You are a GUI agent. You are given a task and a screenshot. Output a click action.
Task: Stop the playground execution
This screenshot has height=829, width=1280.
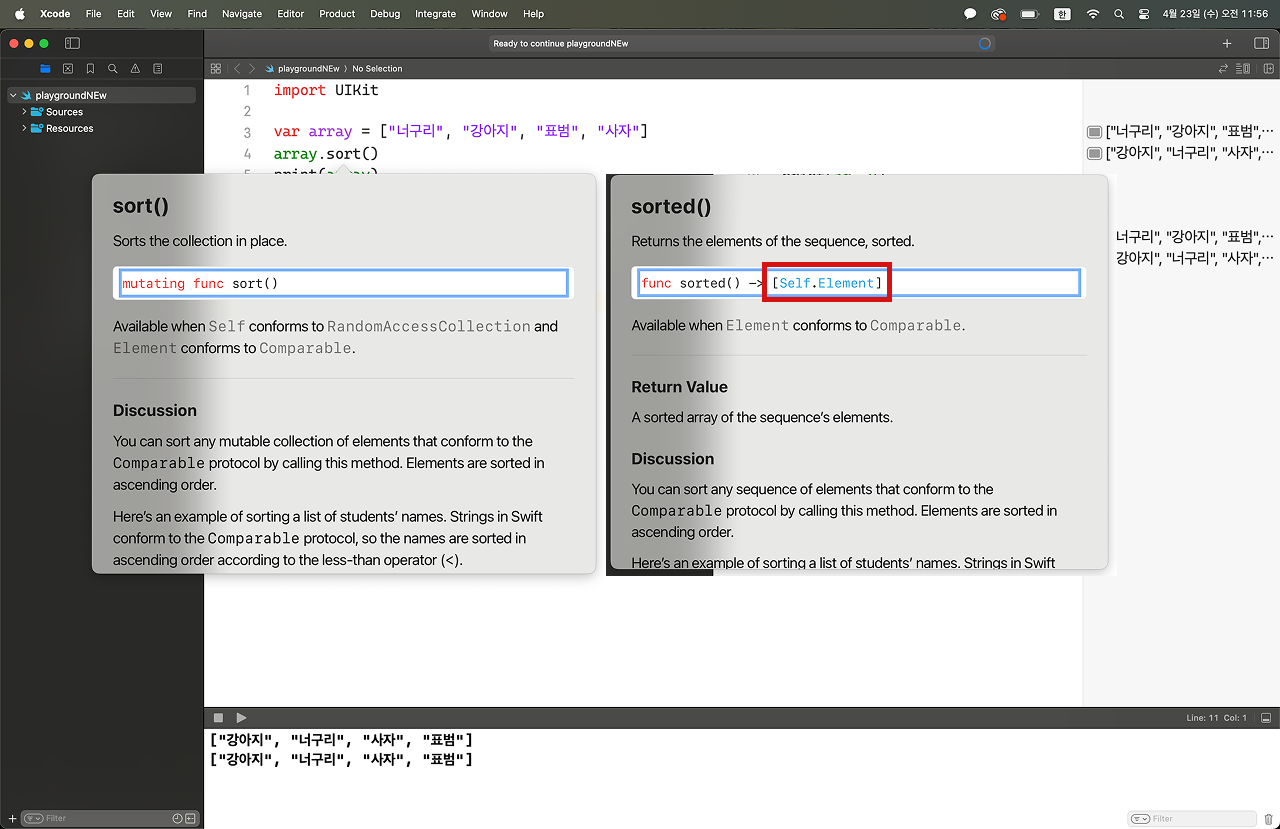pyautogui.click(x=219, y=718)
